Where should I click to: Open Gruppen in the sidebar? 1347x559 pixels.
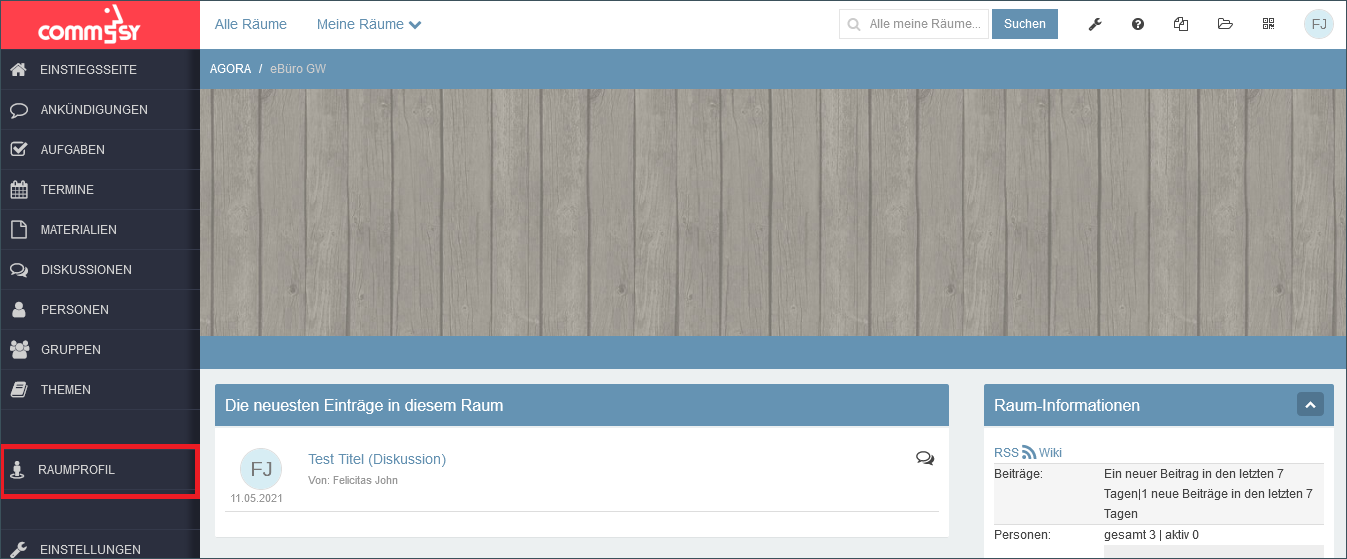tap(100, 350)
